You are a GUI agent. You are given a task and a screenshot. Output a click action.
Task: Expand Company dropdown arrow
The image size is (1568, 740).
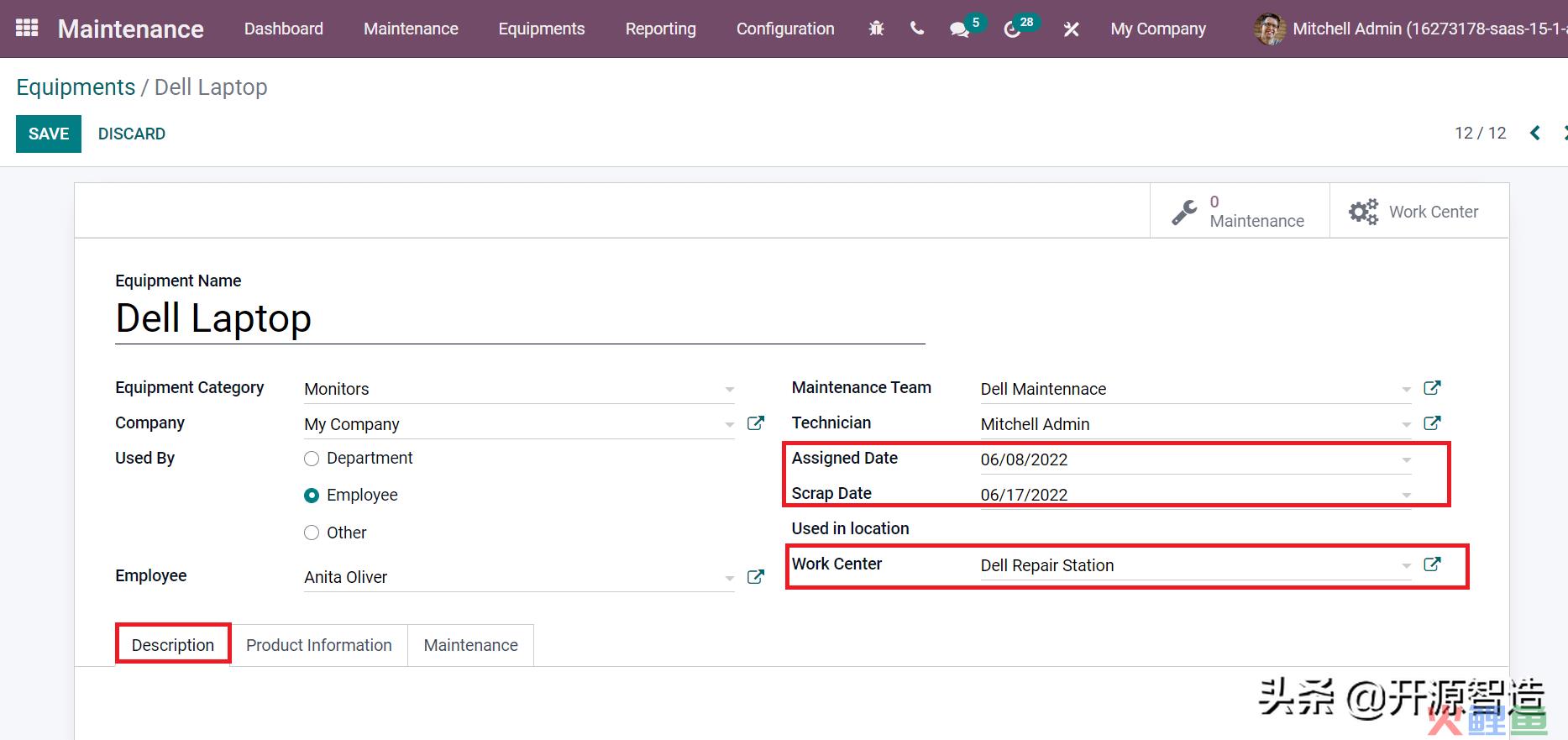pos(729,425)
